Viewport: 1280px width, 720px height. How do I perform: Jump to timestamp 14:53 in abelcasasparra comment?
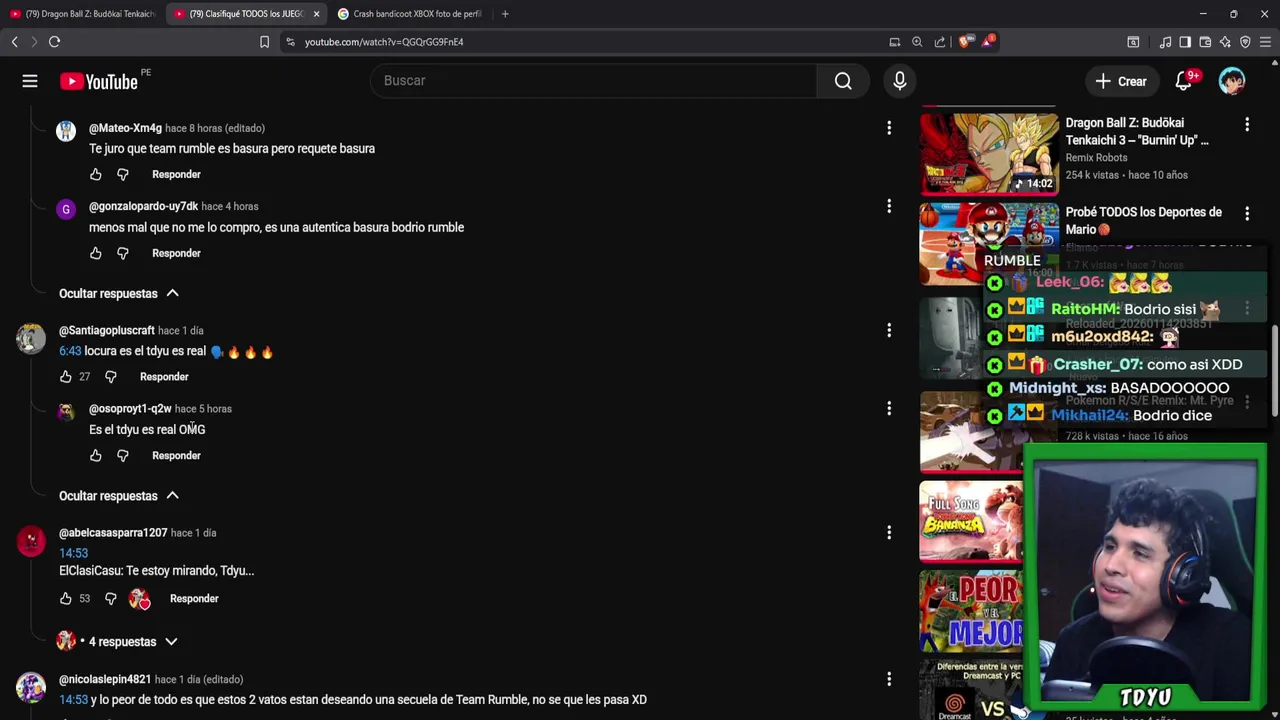click(x=73, y=553)
